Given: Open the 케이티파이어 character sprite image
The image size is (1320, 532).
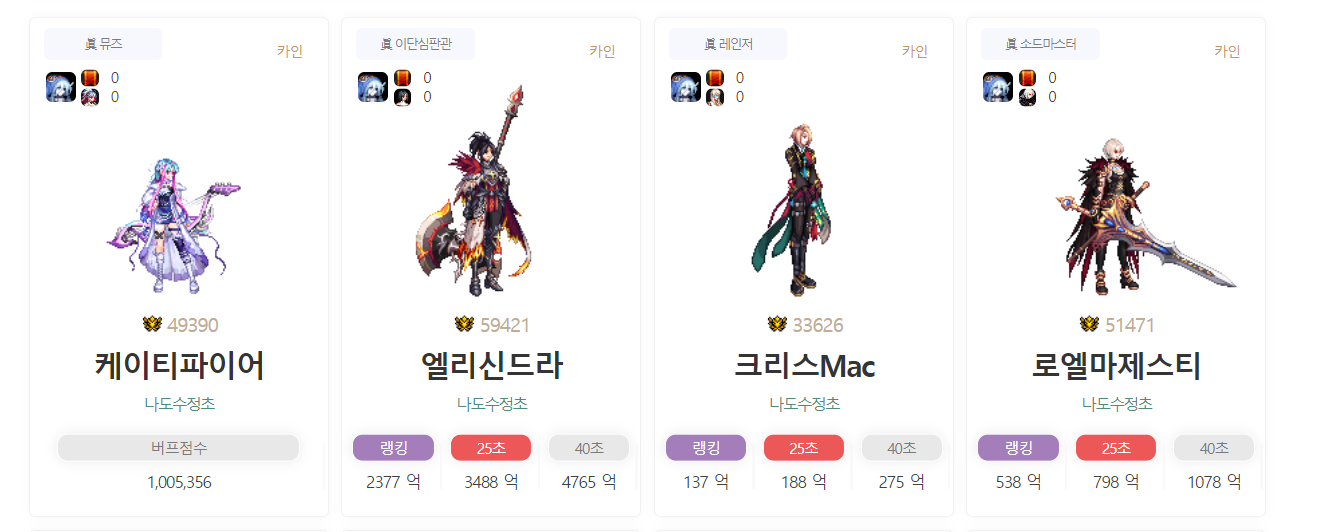Looking at the screenshot, I should (x=176, y=225).
